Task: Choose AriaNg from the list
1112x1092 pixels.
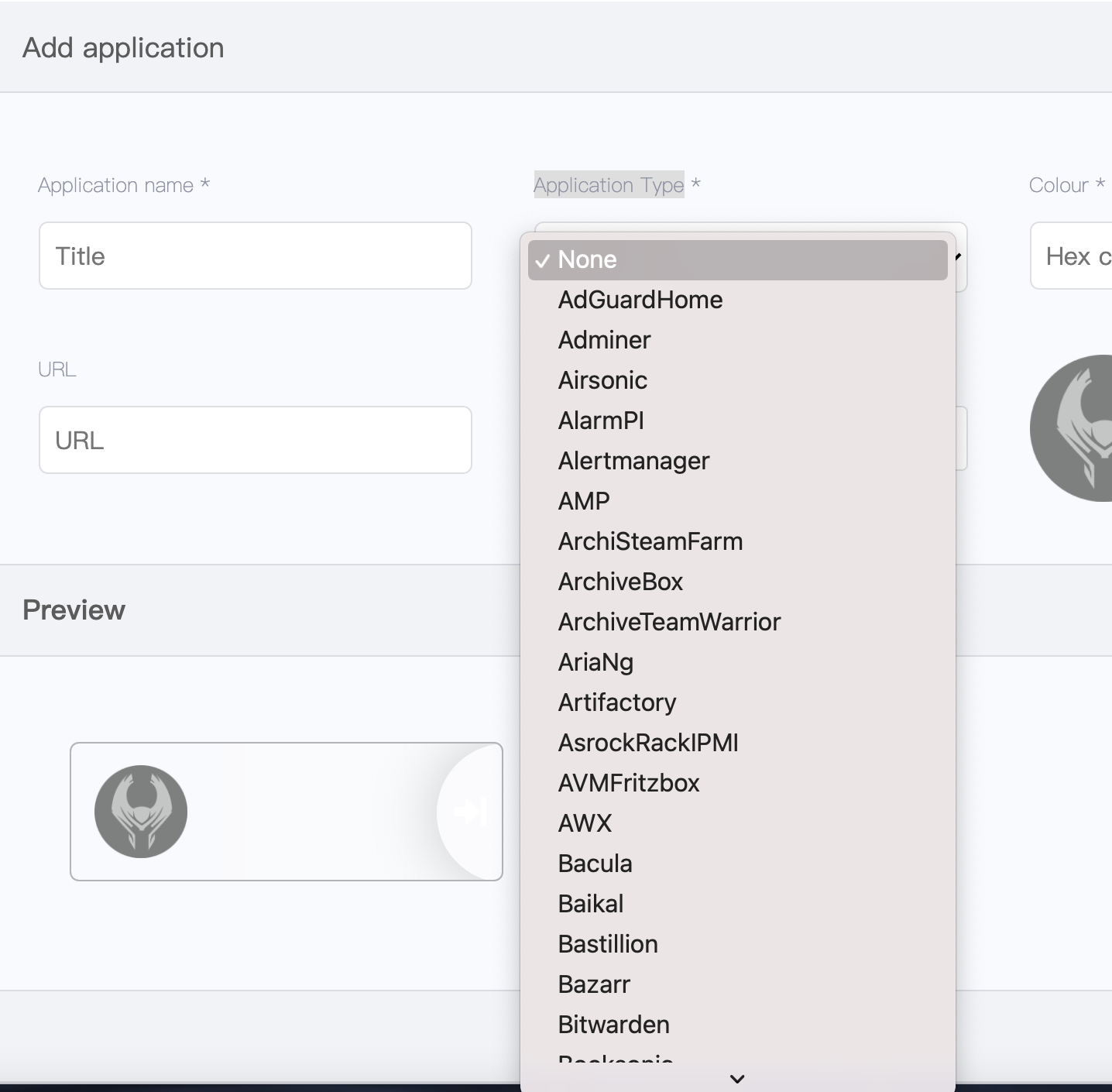Action: [737, 662]
